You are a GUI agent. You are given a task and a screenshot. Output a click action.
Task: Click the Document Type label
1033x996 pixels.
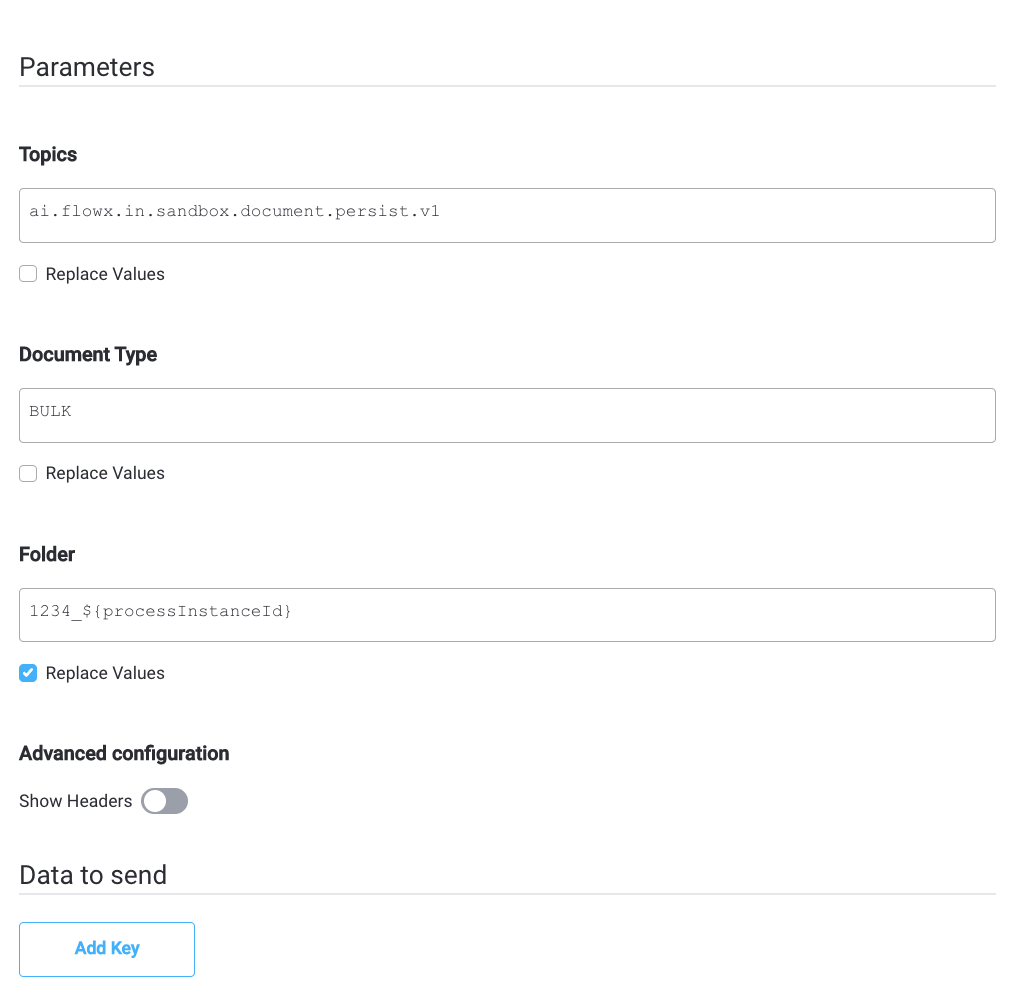(88, 354)
